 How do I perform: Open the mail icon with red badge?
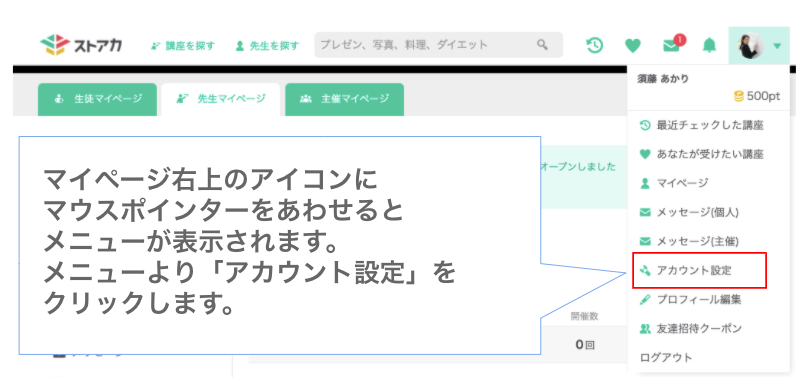click(x=673, y=44)
